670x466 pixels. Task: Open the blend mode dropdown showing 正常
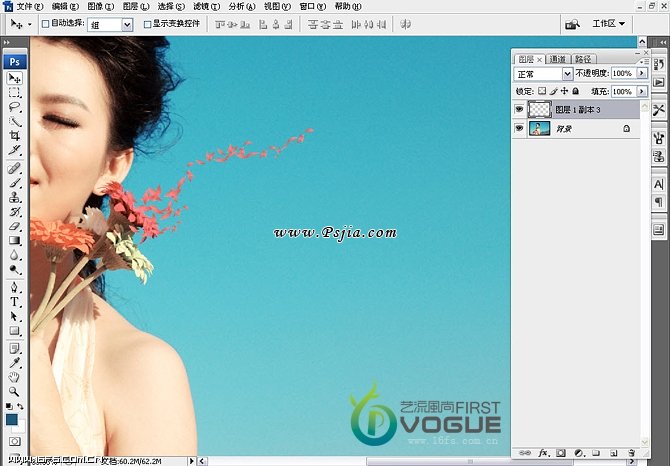coord(543,74)
